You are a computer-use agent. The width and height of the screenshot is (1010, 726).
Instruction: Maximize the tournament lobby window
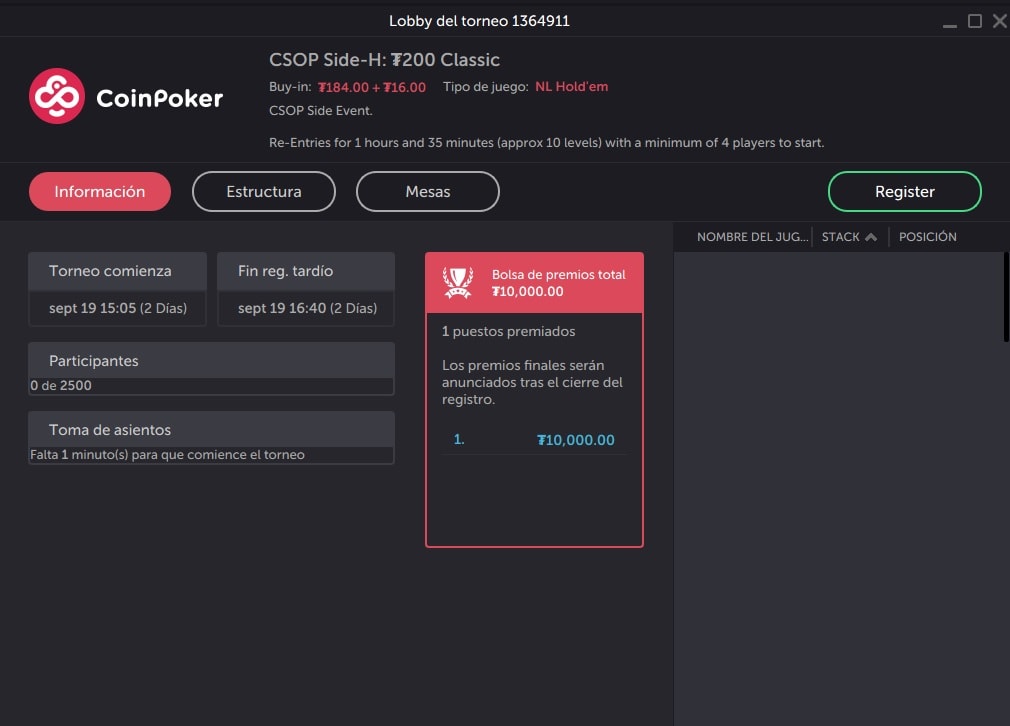[x=975, y=21]
